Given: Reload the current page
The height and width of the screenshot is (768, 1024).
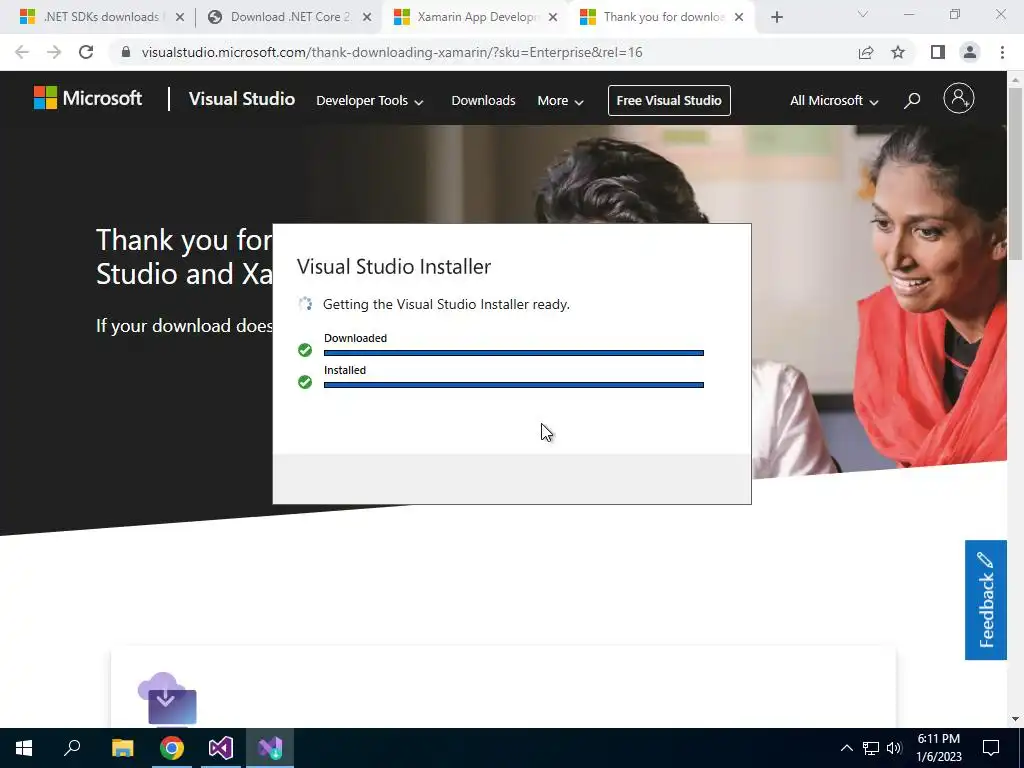Looking at the screenshot, I should coord(86,52).
